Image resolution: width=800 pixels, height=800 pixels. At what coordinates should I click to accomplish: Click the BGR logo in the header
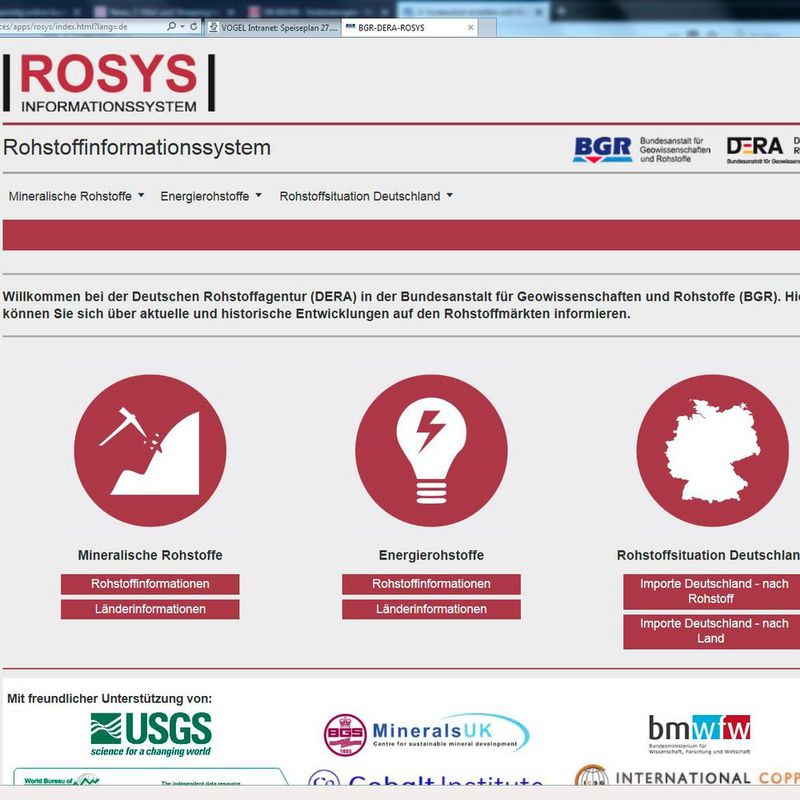point(602,149)
